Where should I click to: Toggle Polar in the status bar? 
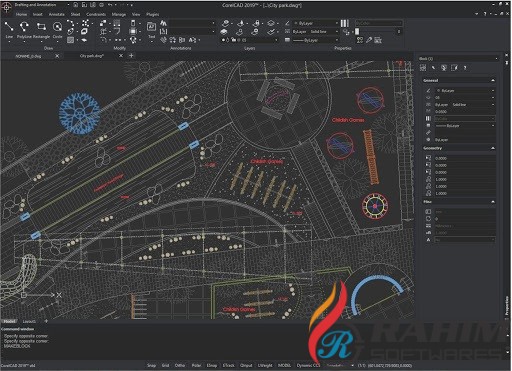[196, 365]
